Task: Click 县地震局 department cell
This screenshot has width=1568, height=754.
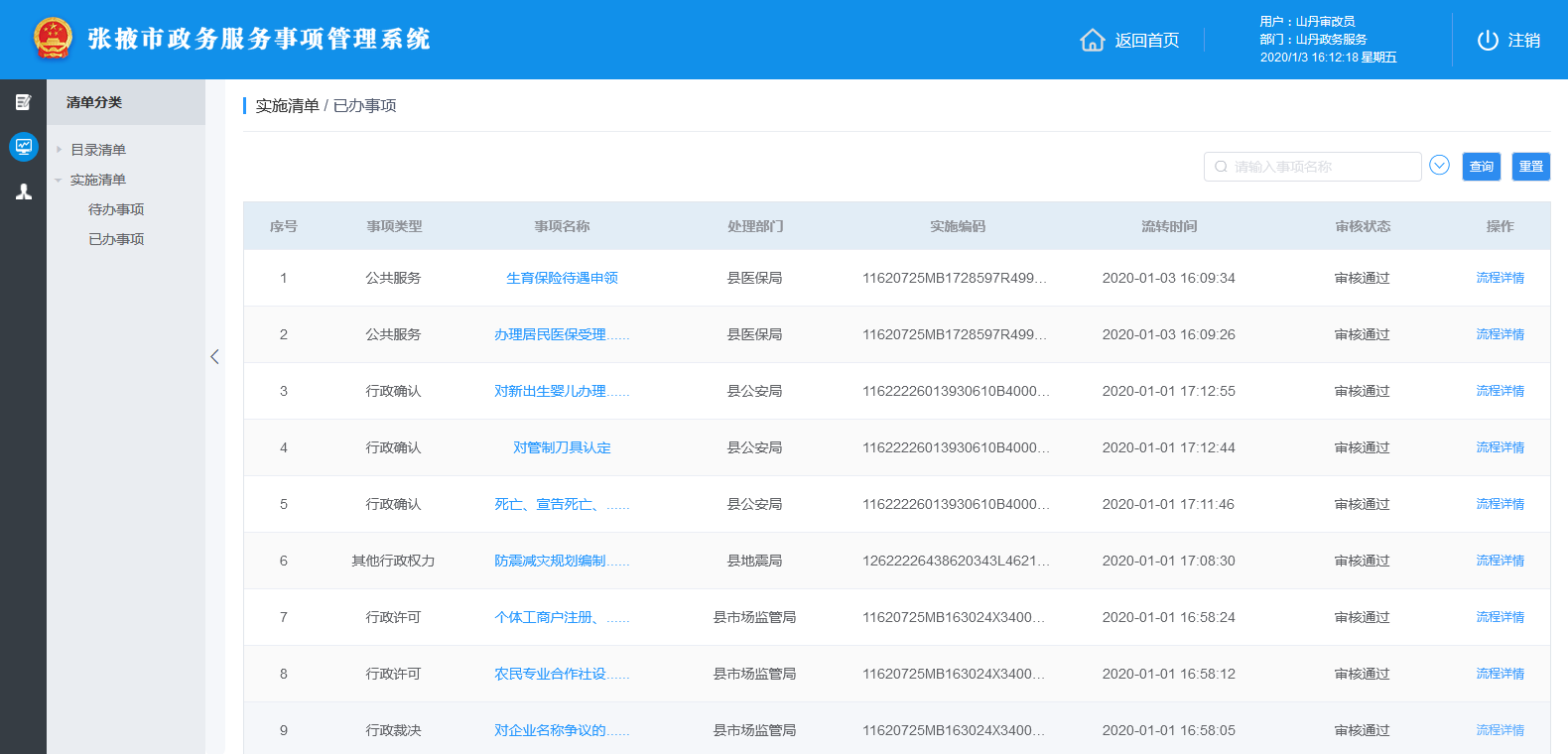Action: 755,561
